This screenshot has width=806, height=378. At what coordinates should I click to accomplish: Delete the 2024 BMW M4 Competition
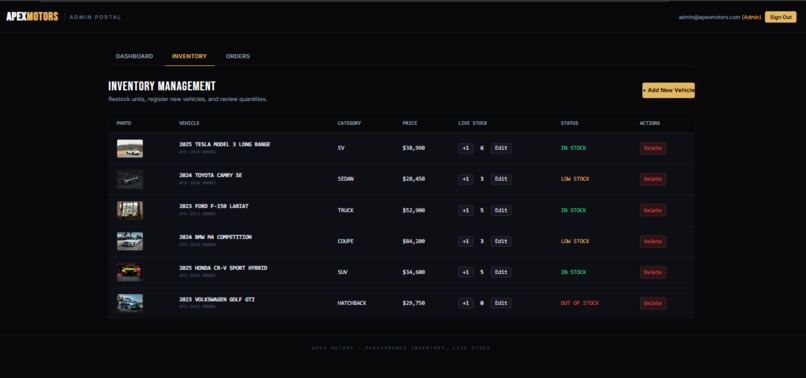653,241
